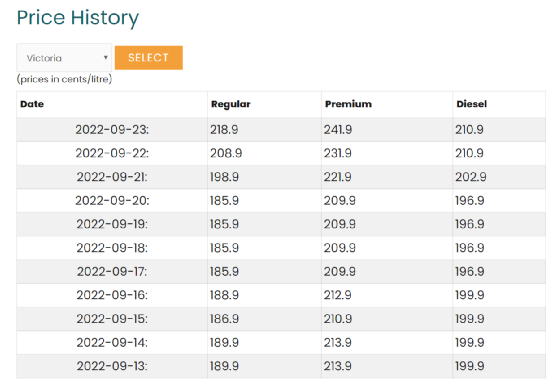Click the Premium column header

tap(348, 104)
